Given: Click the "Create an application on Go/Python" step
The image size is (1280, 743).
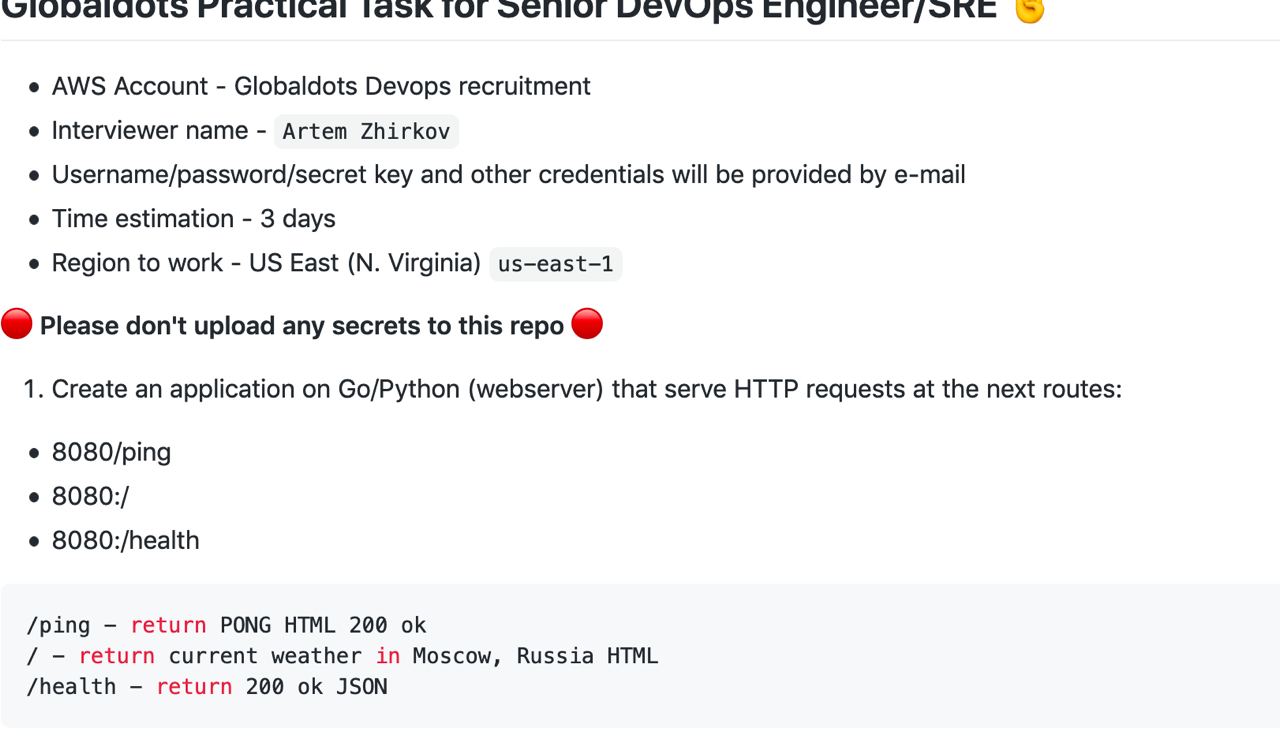Looking at the screenshot, I should (586, 388).
